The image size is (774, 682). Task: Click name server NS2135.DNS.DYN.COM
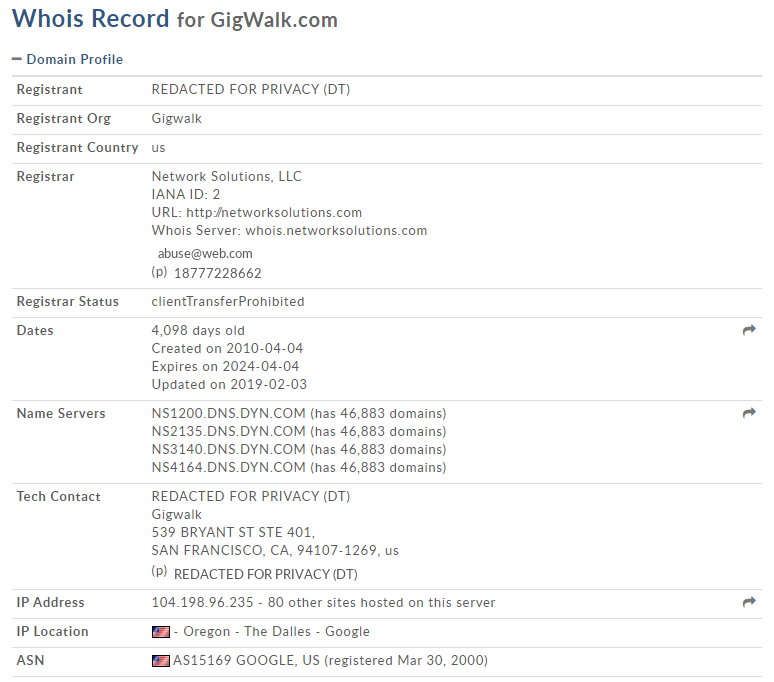[x=228, y=431]
